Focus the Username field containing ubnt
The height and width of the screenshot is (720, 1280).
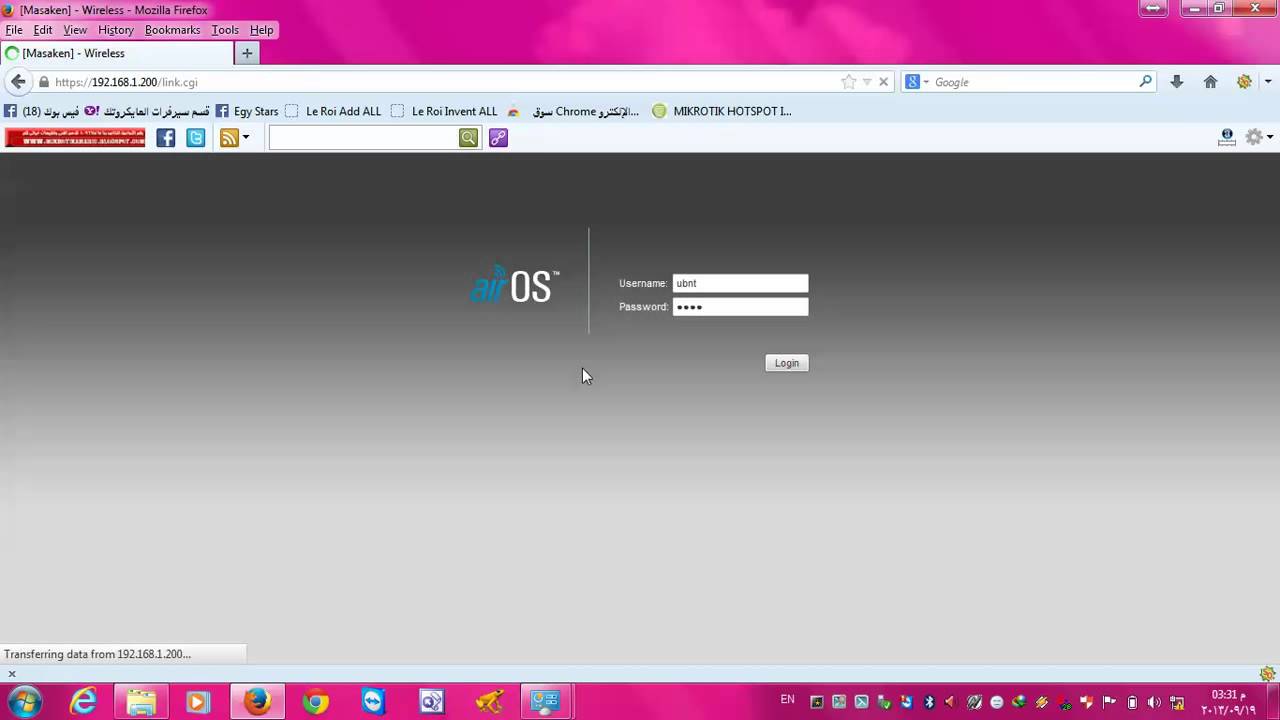(740, 283)
